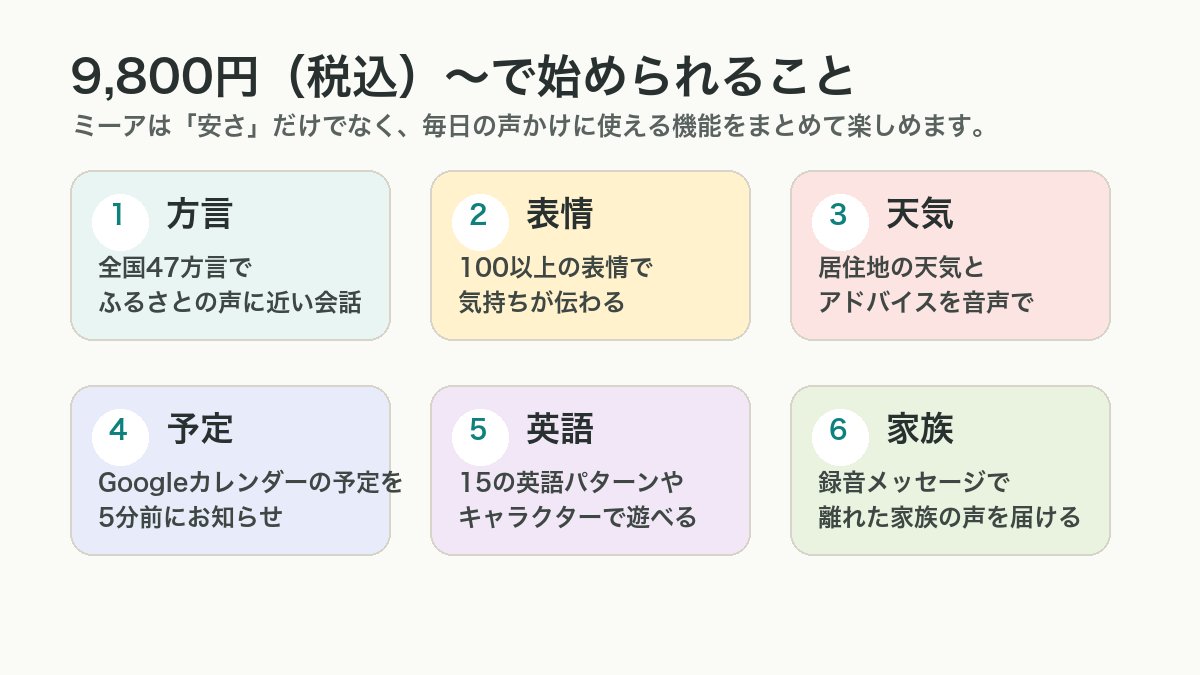The image size is (1200, 675).
Task: Select the 家族 card heading
Action: click(920, 429)
